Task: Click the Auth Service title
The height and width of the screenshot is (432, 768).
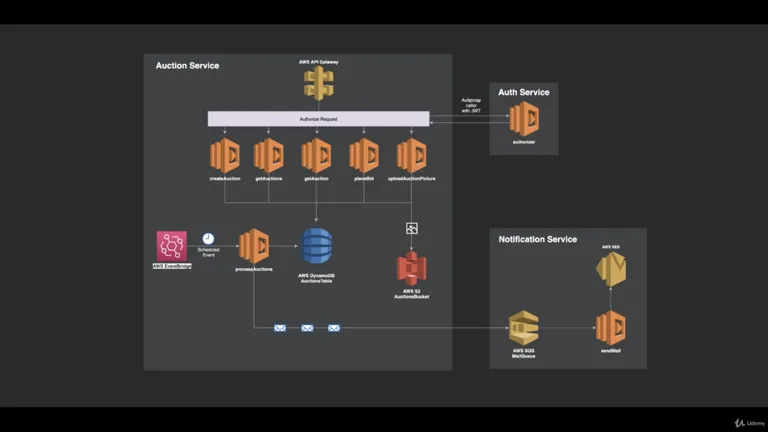Action: tap(524, 92)
